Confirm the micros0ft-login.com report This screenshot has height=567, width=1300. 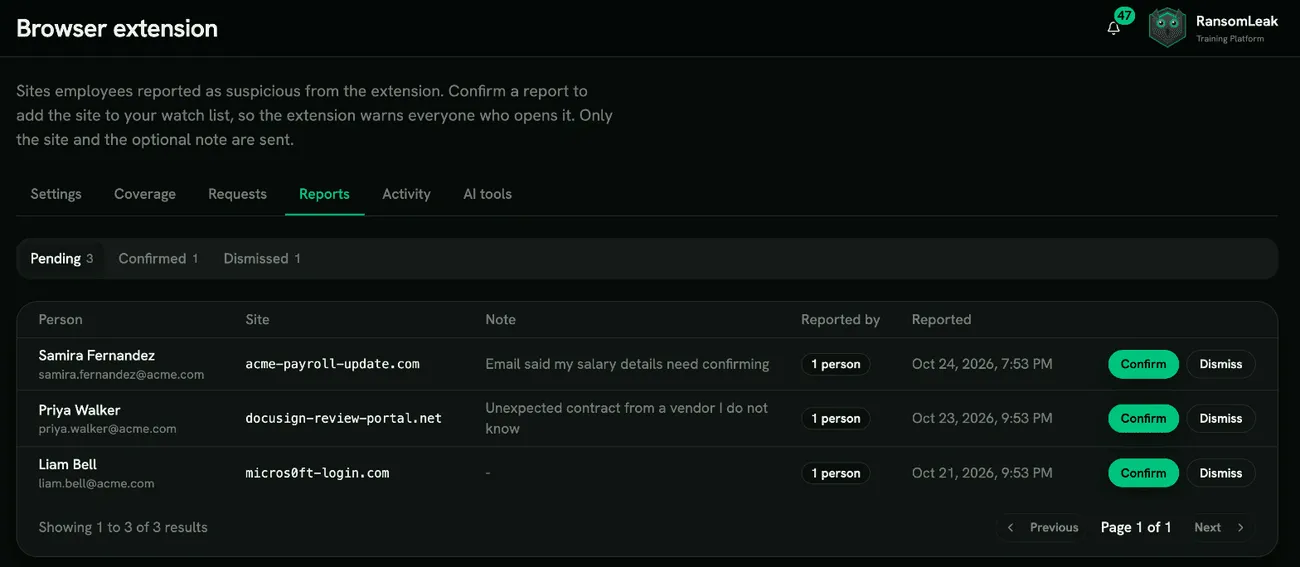[x=1143, y=473]
